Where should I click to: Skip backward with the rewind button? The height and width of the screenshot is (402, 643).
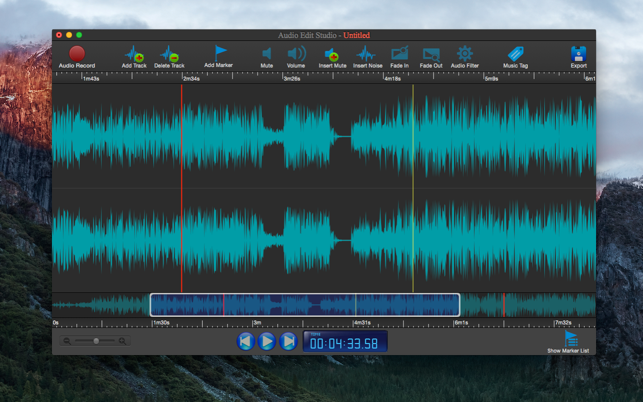(246, 342)
